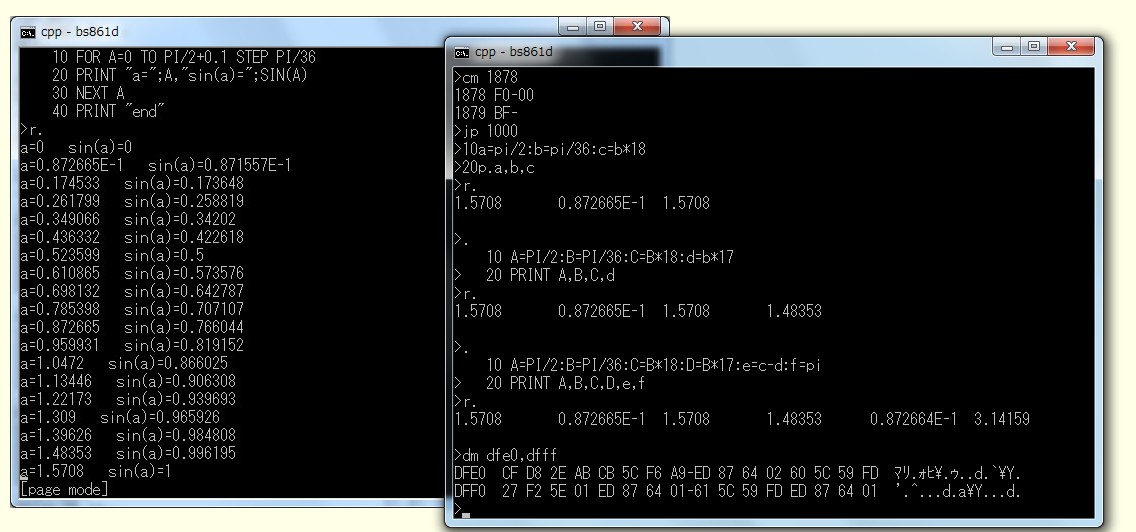Click output 'sin(a)=0.996195'
This screenshot has width=1136, height=532.
176,454
